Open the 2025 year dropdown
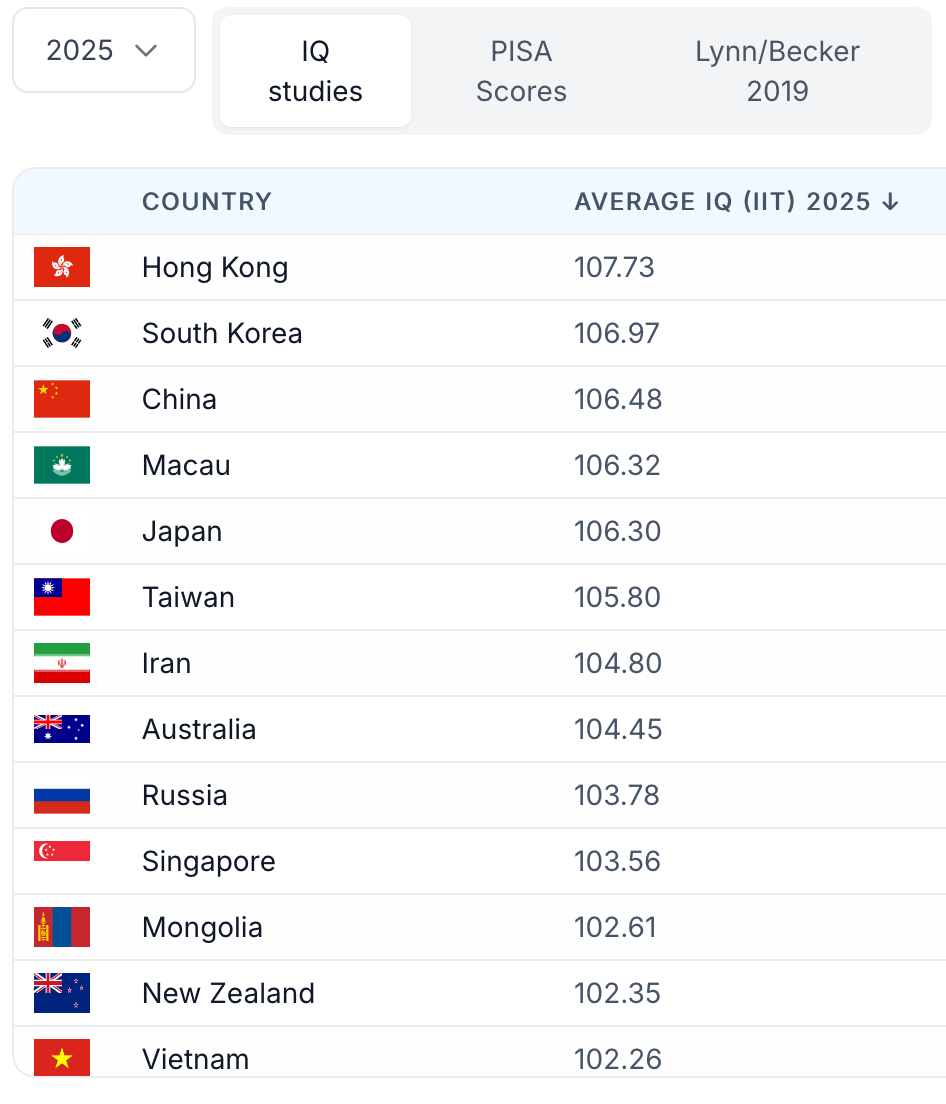The image size is (946, 1104). coord(103,51)
